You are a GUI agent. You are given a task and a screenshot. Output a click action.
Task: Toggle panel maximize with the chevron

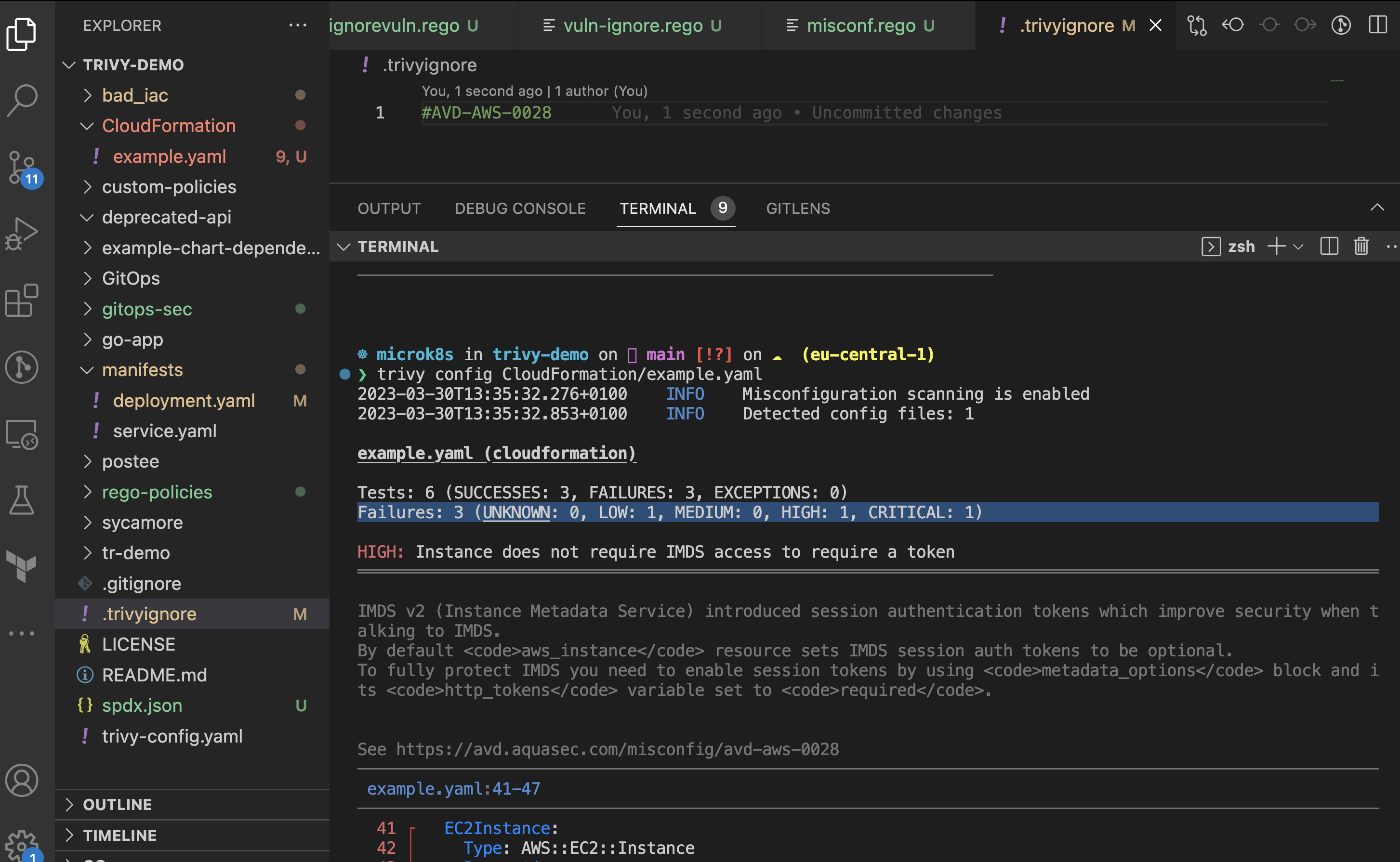coord(1378,208)
